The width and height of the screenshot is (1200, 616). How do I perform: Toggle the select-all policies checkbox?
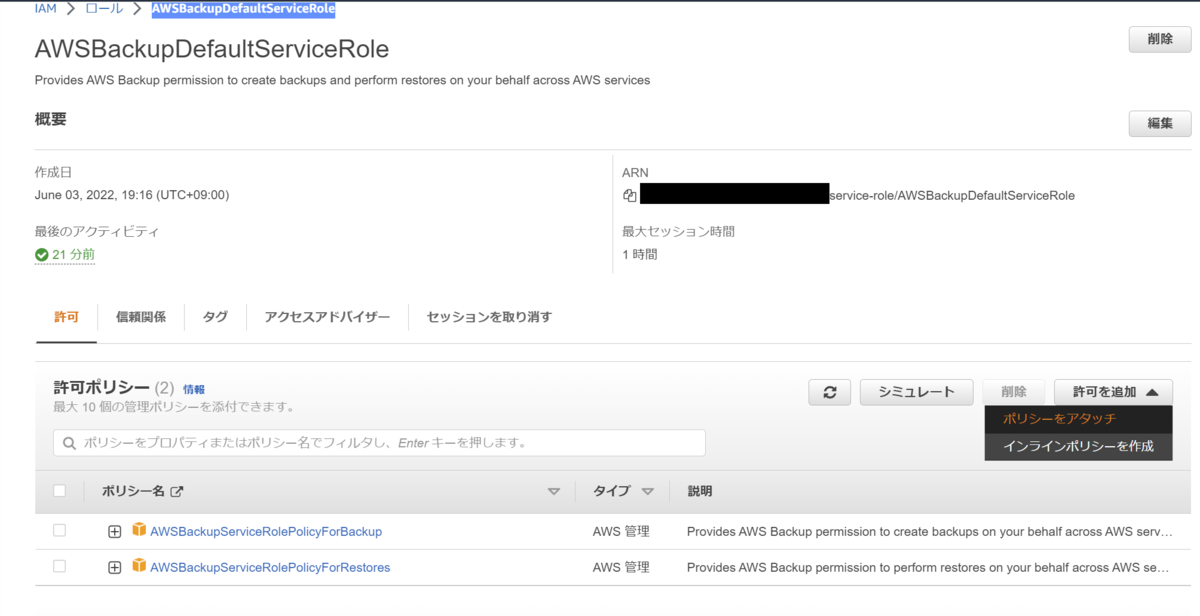59,491
